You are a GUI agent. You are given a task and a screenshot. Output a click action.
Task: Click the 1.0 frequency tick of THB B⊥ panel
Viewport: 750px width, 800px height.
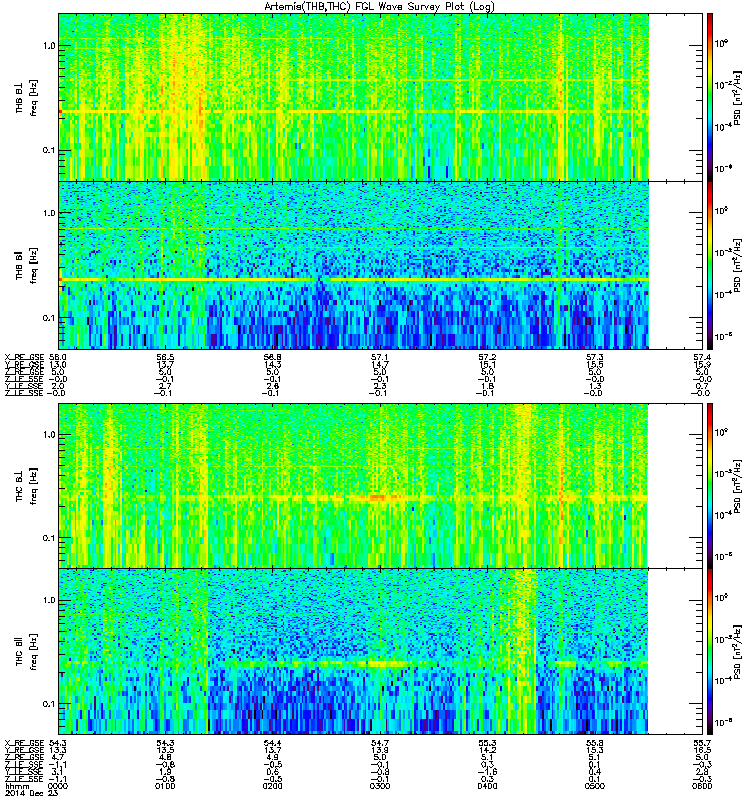(x=49, y=45)
